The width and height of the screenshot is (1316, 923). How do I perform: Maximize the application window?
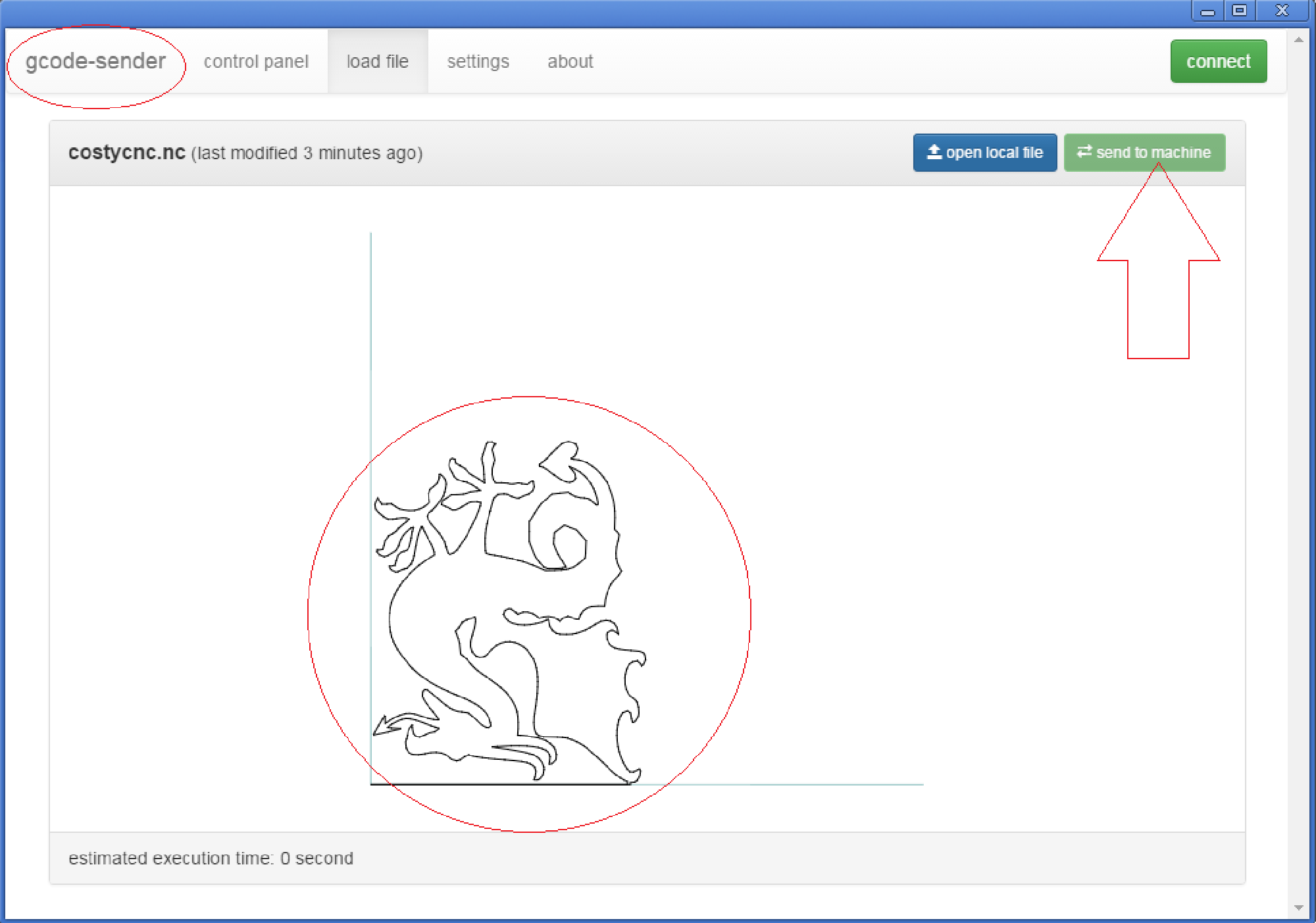pyautogui.click(x=1240, y=11)
